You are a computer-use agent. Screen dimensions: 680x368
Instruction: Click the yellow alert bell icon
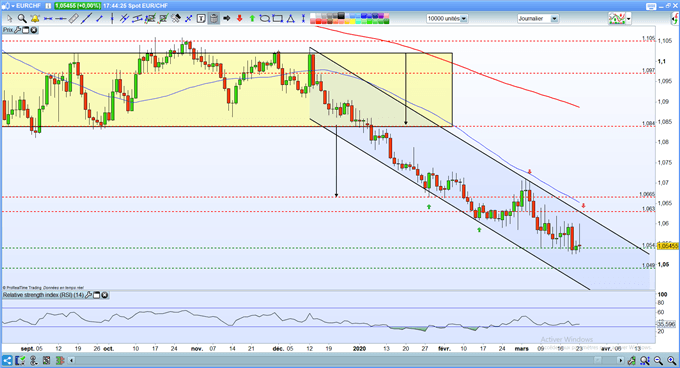click(x=35, y=18)
